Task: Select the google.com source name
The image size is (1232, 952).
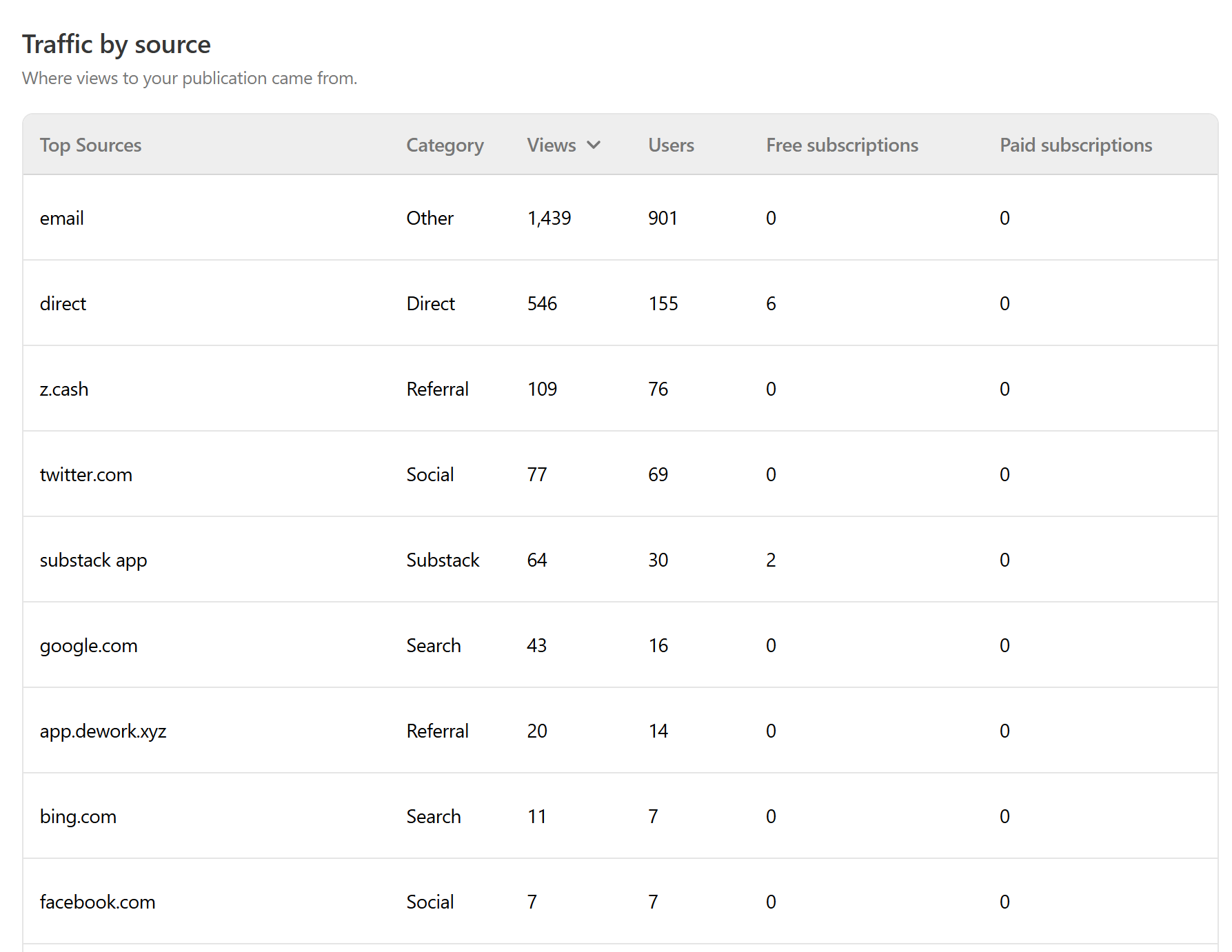Action: tap(89, 645)
